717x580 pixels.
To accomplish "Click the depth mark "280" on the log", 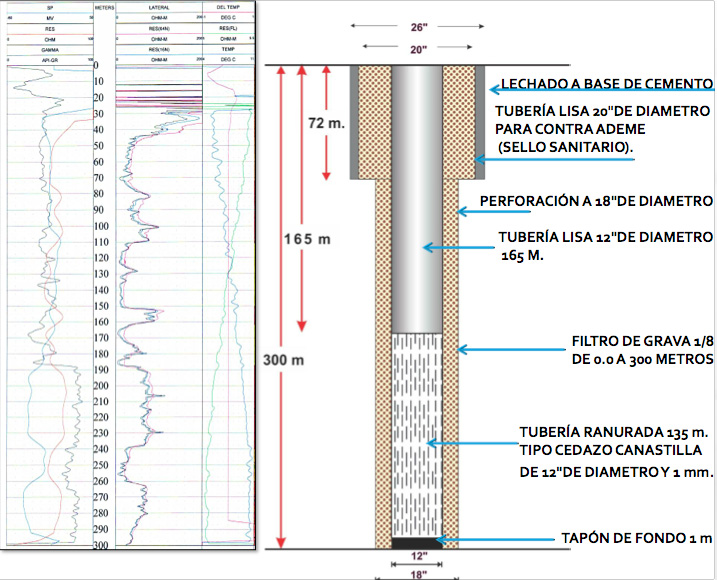I will 101,513.
